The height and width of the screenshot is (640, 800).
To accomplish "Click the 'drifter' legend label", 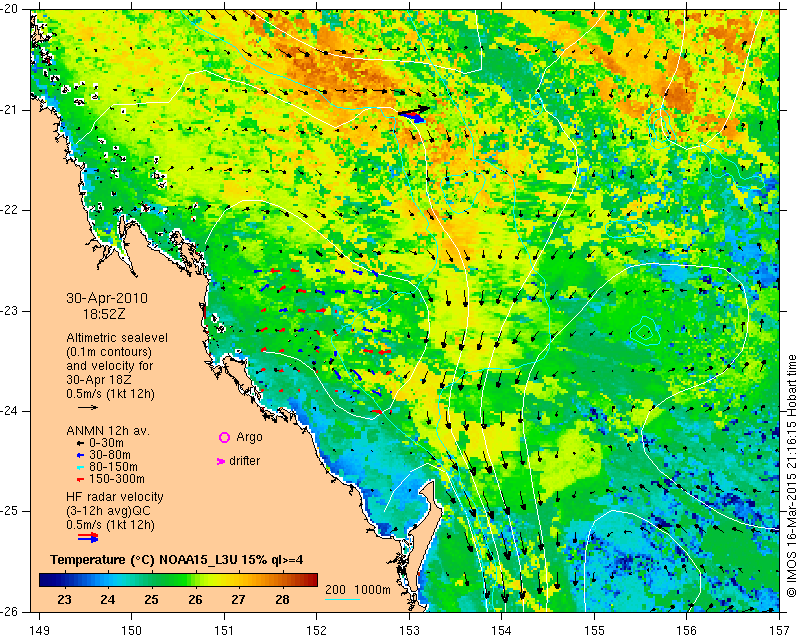I will point(244,461).
